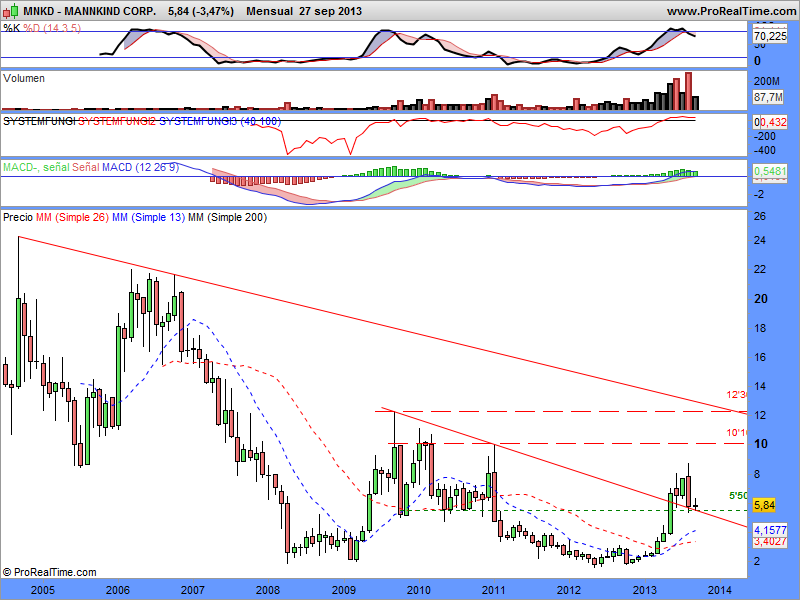Click the 2005 year label on time axis
Image resolution: width=800 pixels, height=600 pixels.
tap(43, 590)
